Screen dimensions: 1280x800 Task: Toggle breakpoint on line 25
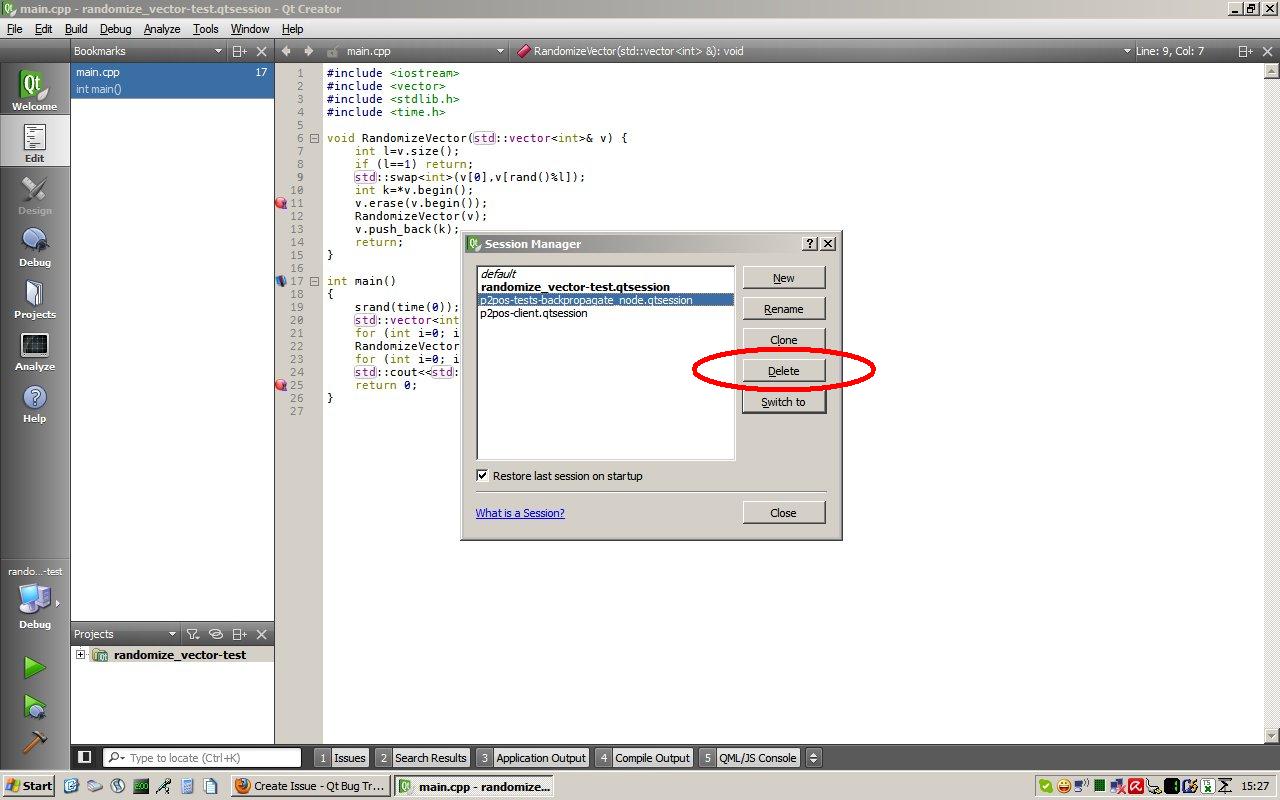pyautogui.click(x=281, y=385)
